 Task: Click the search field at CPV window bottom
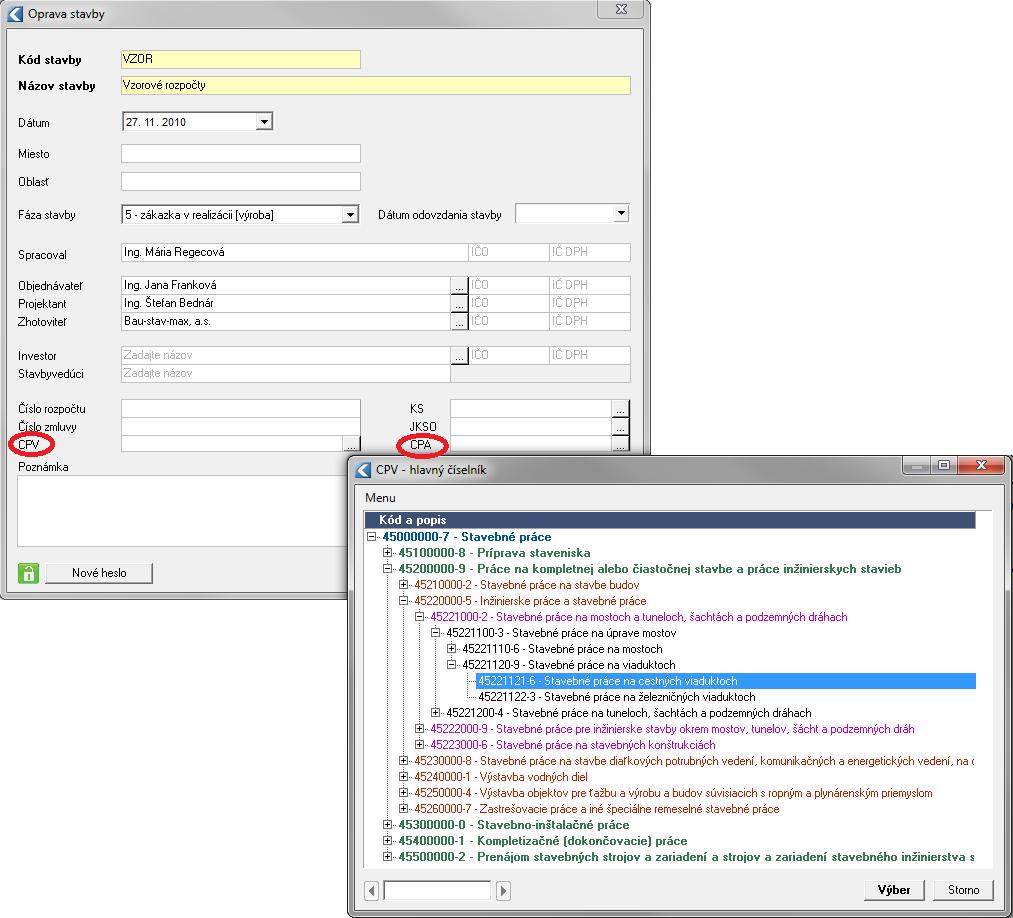[437, 890]
